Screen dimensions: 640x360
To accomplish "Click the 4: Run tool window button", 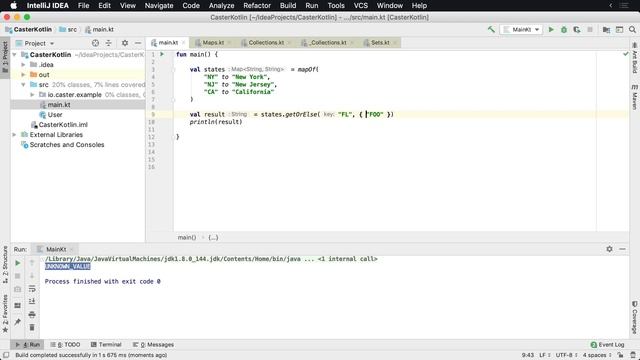I will point(27,344).
